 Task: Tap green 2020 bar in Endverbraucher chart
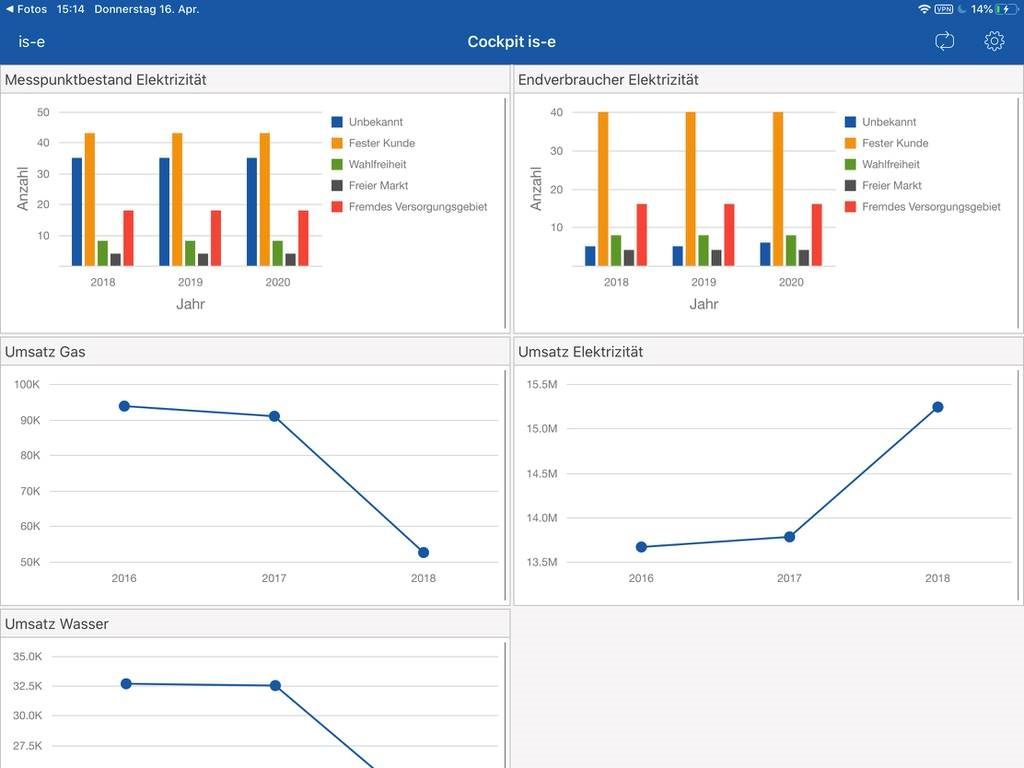tap(791, 250)
